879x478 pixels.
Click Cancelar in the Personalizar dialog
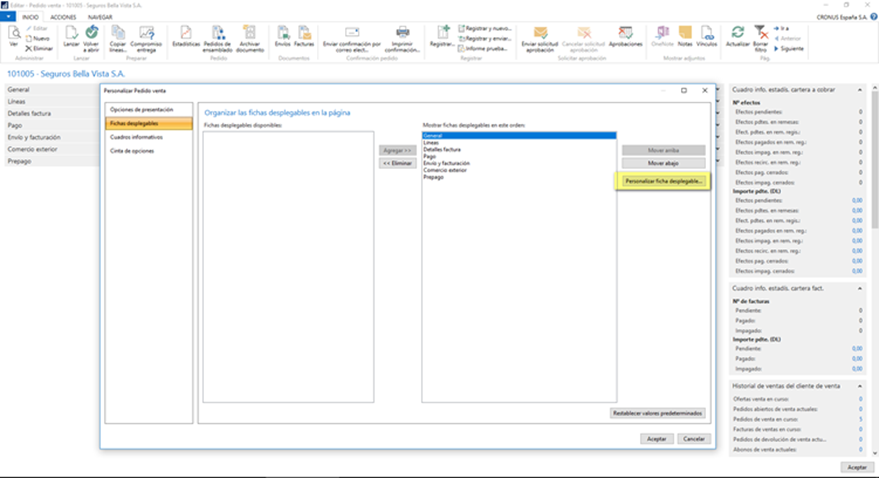694,439
